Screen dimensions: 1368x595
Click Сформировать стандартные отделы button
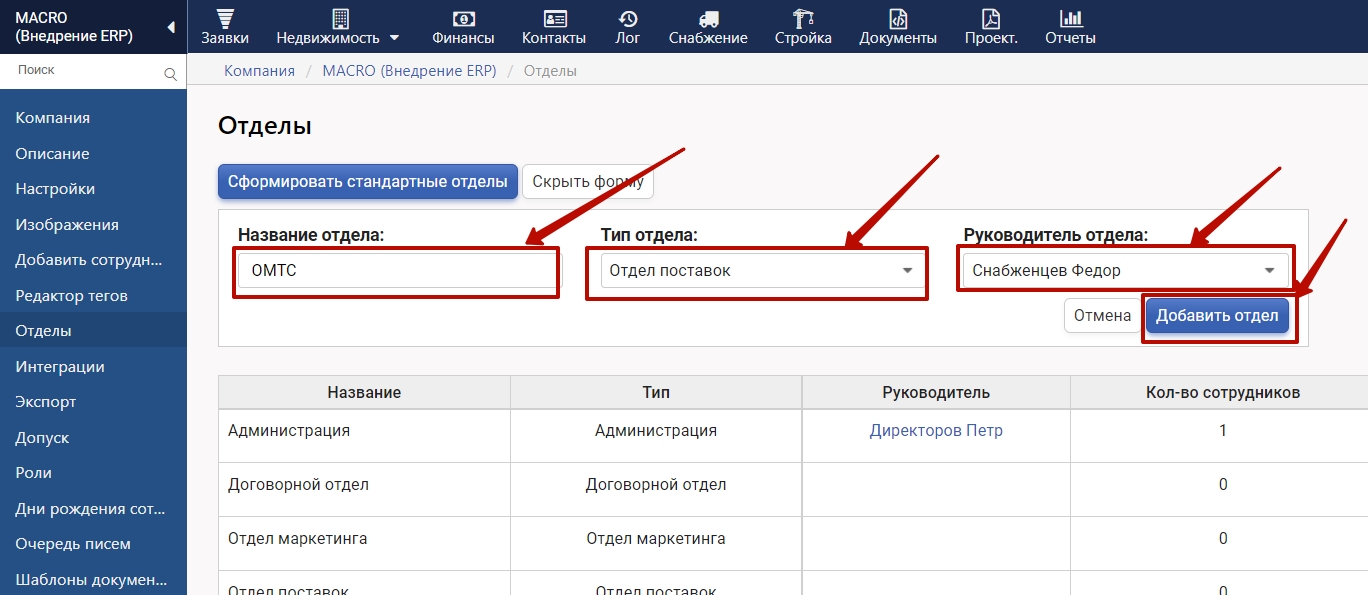(x=367, y=182)
